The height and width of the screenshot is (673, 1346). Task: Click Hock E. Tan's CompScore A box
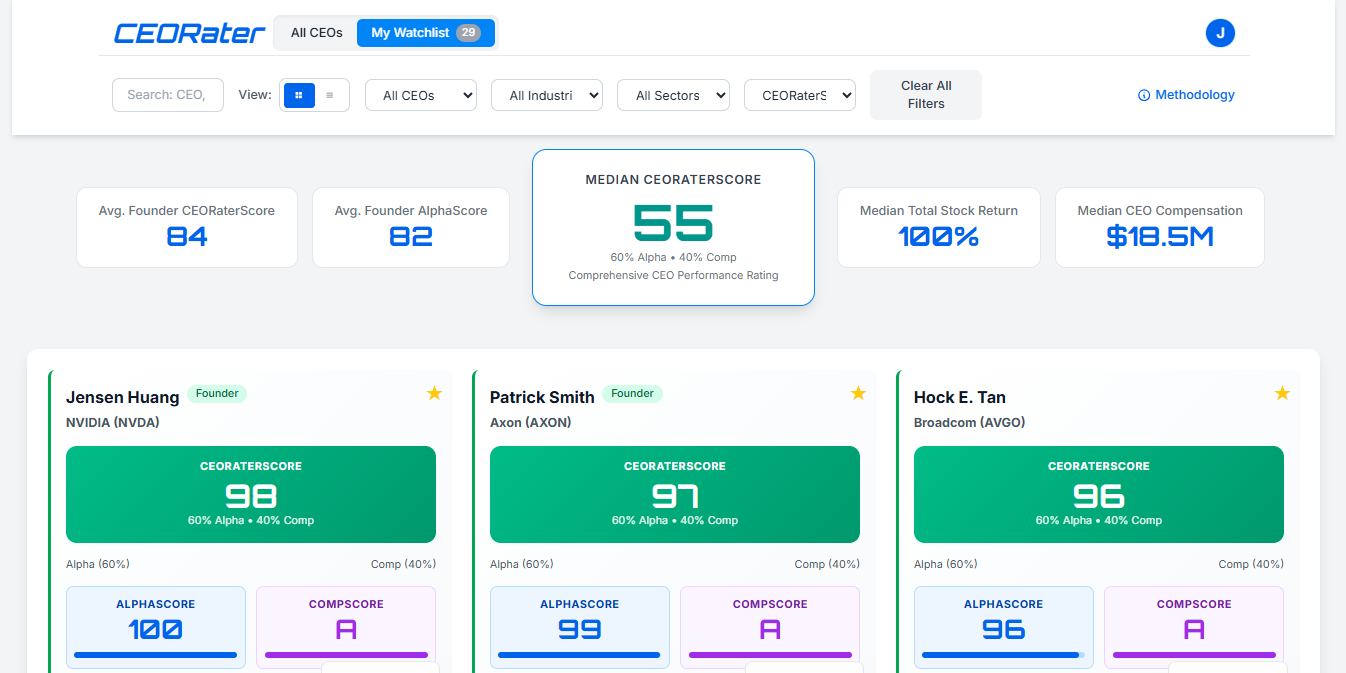[x=1194, y=627]
